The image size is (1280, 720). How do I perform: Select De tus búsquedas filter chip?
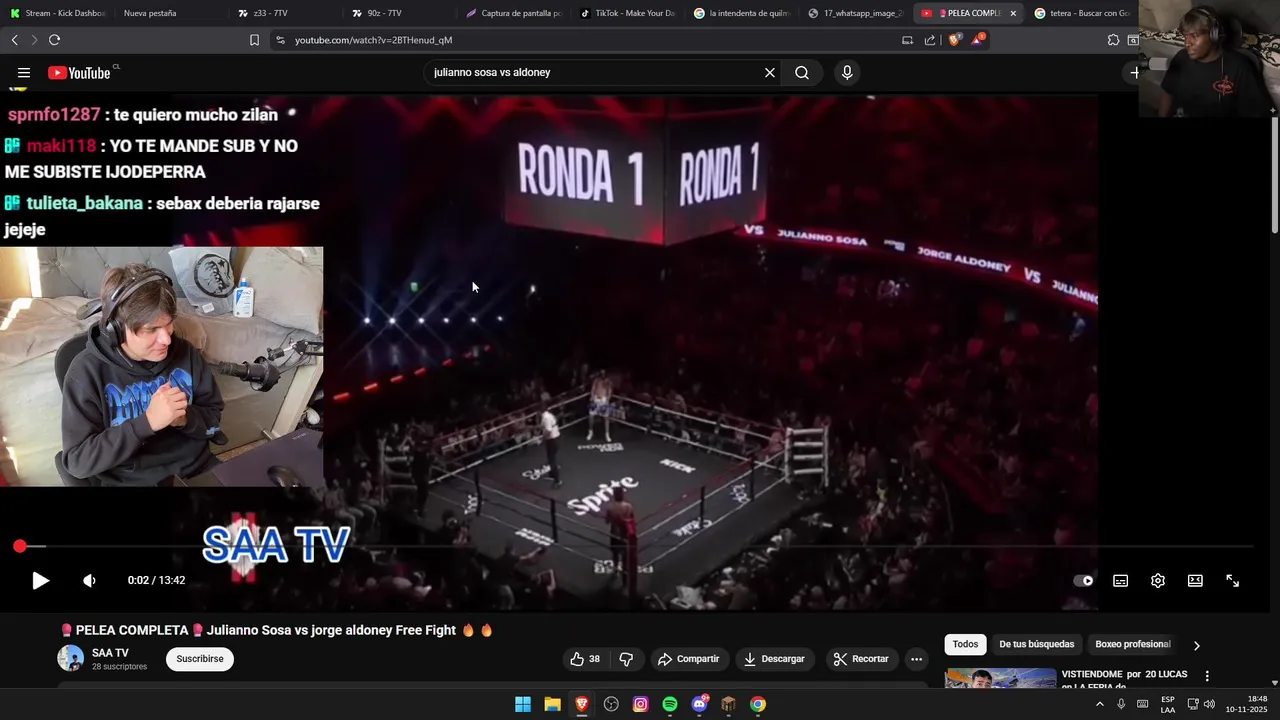(x=1036, y=644)
